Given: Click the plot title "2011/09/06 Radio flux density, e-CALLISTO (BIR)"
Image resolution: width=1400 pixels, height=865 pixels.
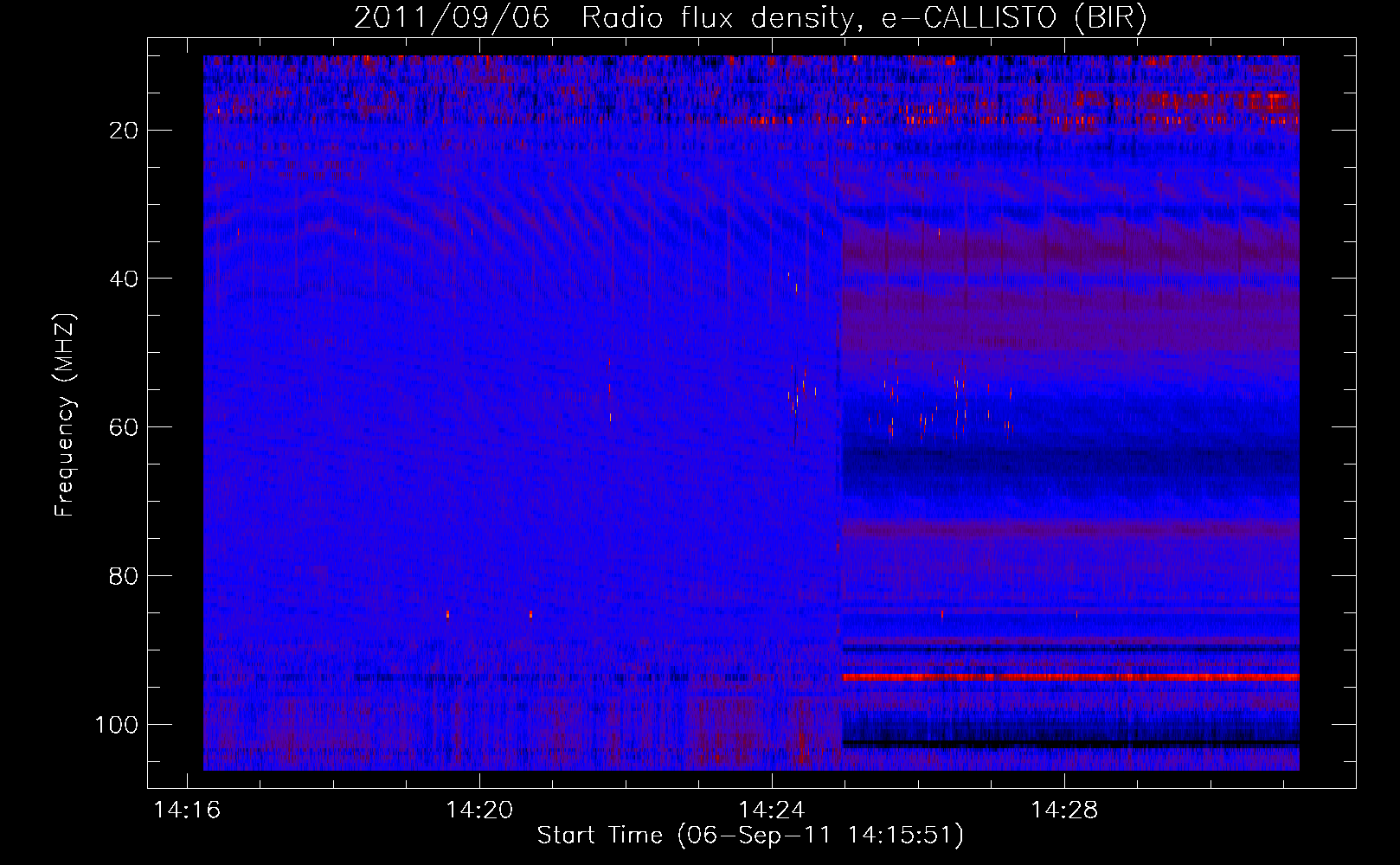Looking at the screenshot, I should 750,18.
